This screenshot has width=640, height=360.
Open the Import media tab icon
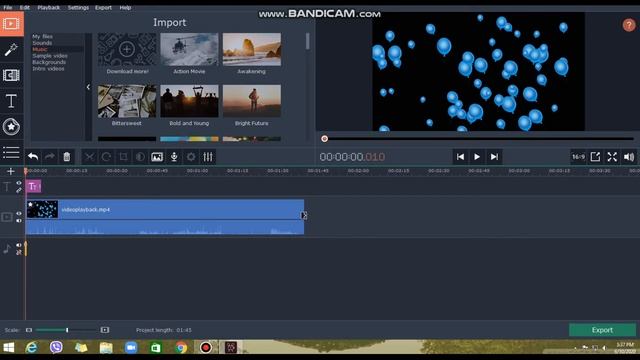[x=11, y=24]
